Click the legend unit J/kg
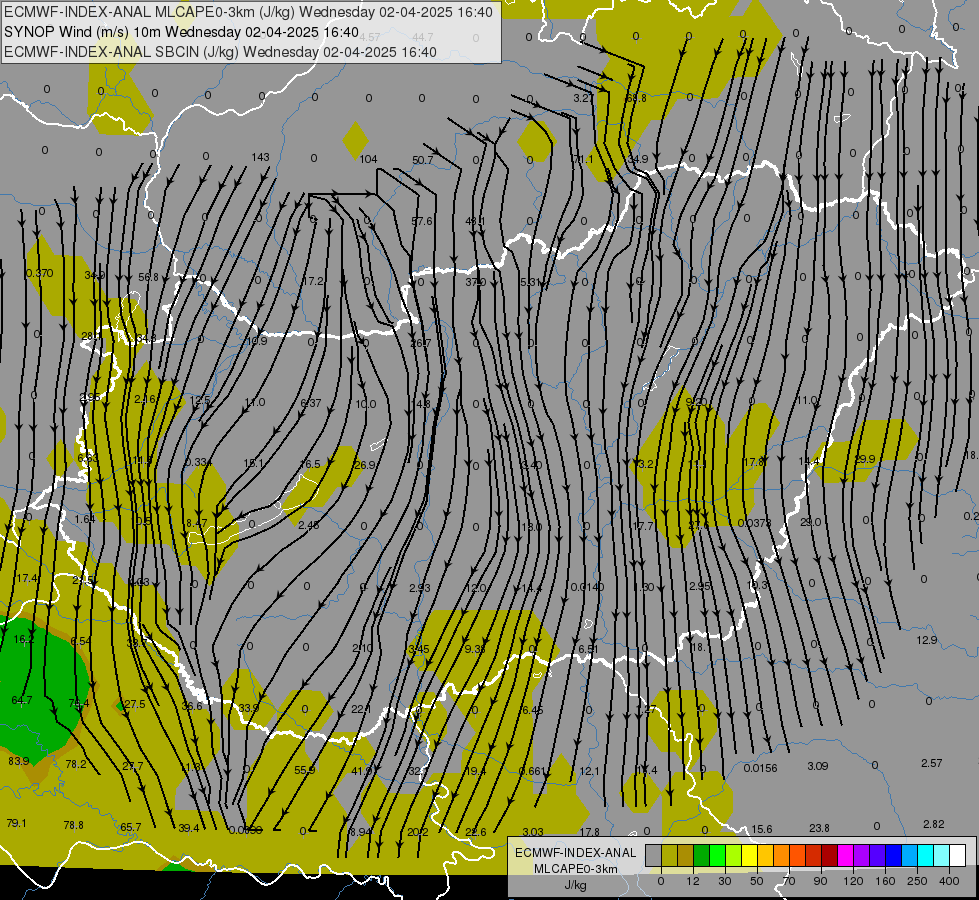Viewport: 979px width, 900px height. click(576, 885)
